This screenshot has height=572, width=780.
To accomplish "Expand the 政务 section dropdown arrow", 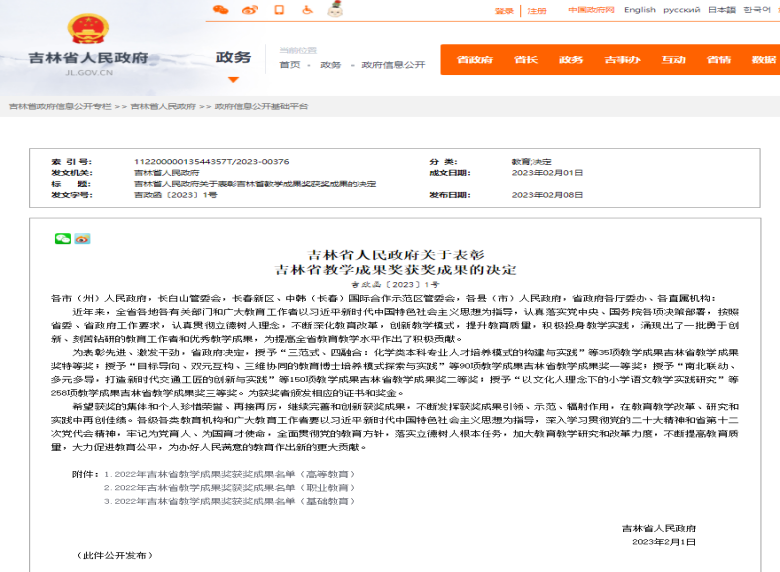I will tap(233, 79).
